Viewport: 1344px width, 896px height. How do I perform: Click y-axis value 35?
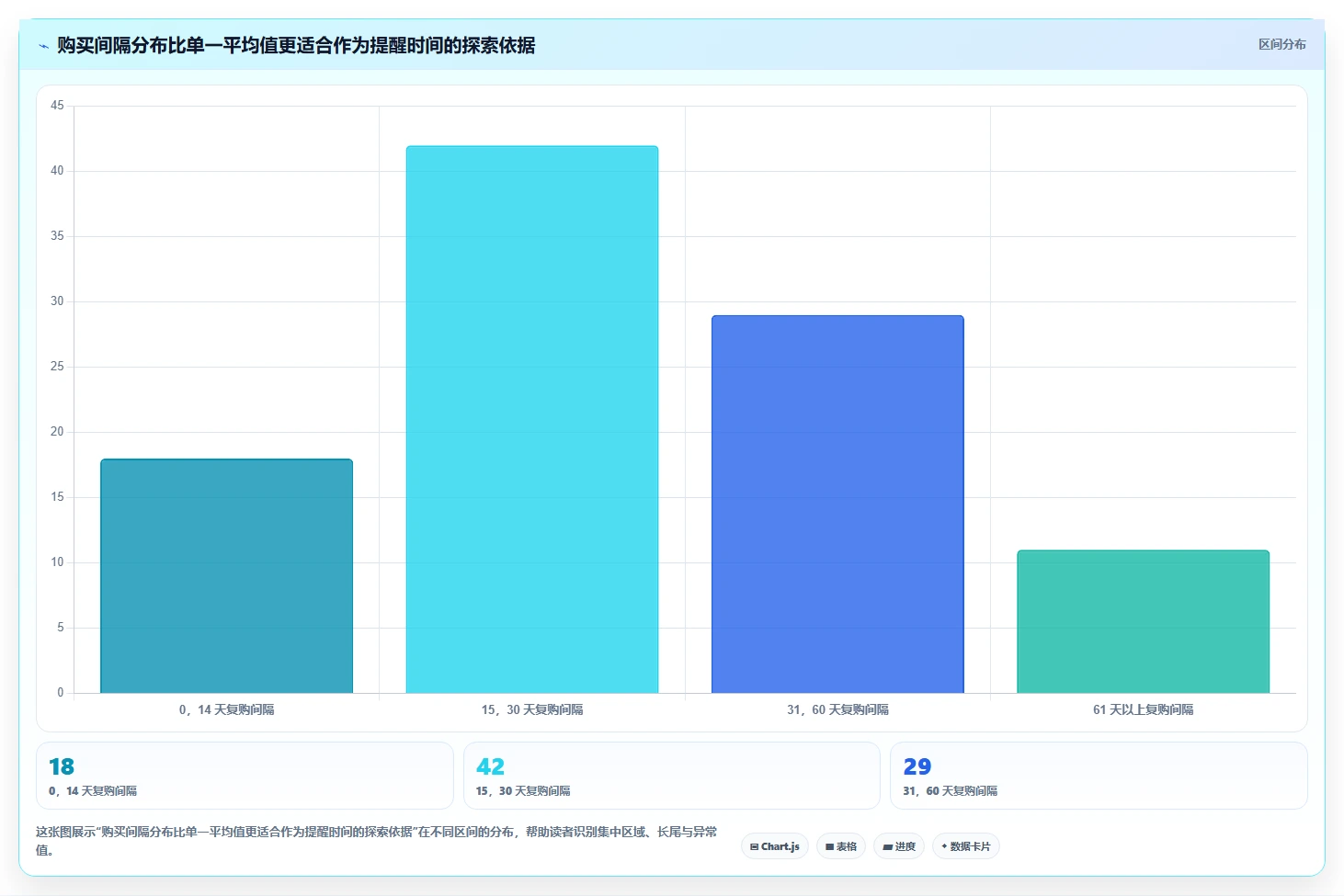57,236
